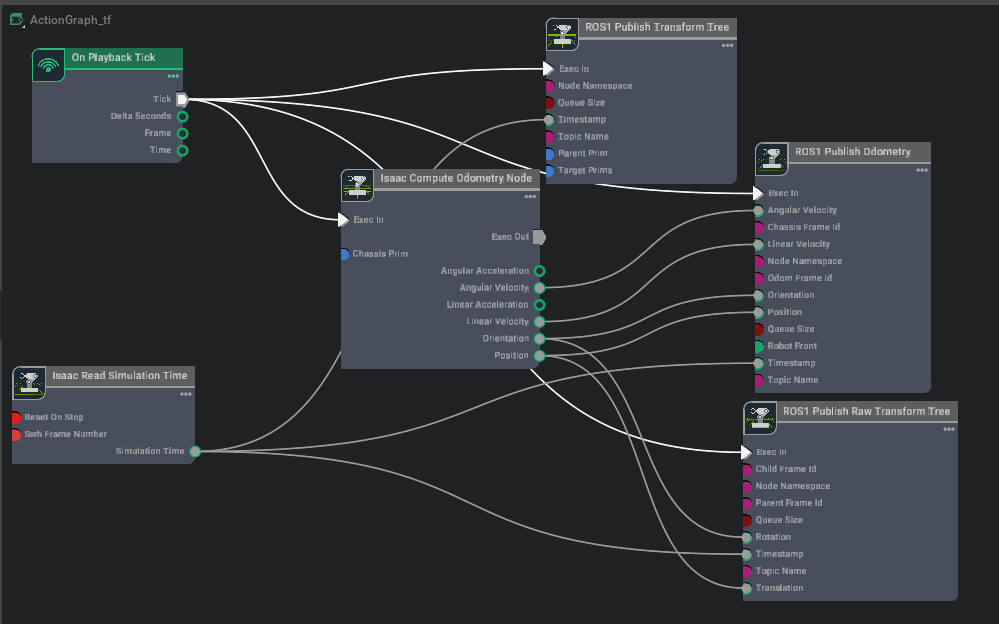Screen dimensions: 999x624
Task: Select the ROS1 Publish Odometry title
Action: (x=852, y=152)
